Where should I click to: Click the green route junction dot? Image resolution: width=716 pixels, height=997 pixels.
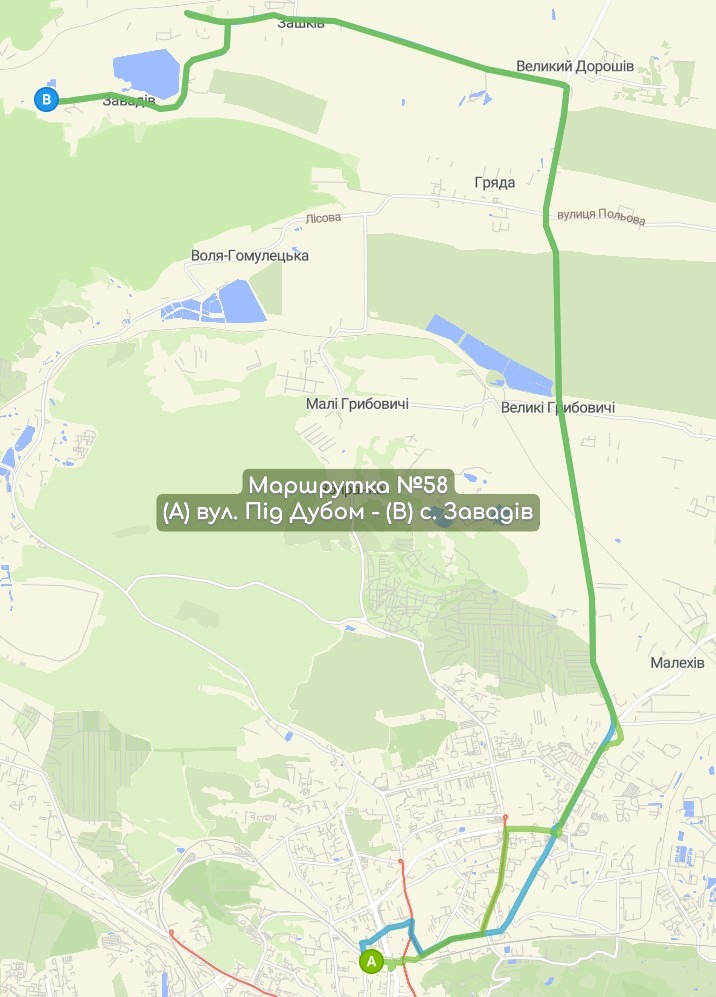coord(556,831)
